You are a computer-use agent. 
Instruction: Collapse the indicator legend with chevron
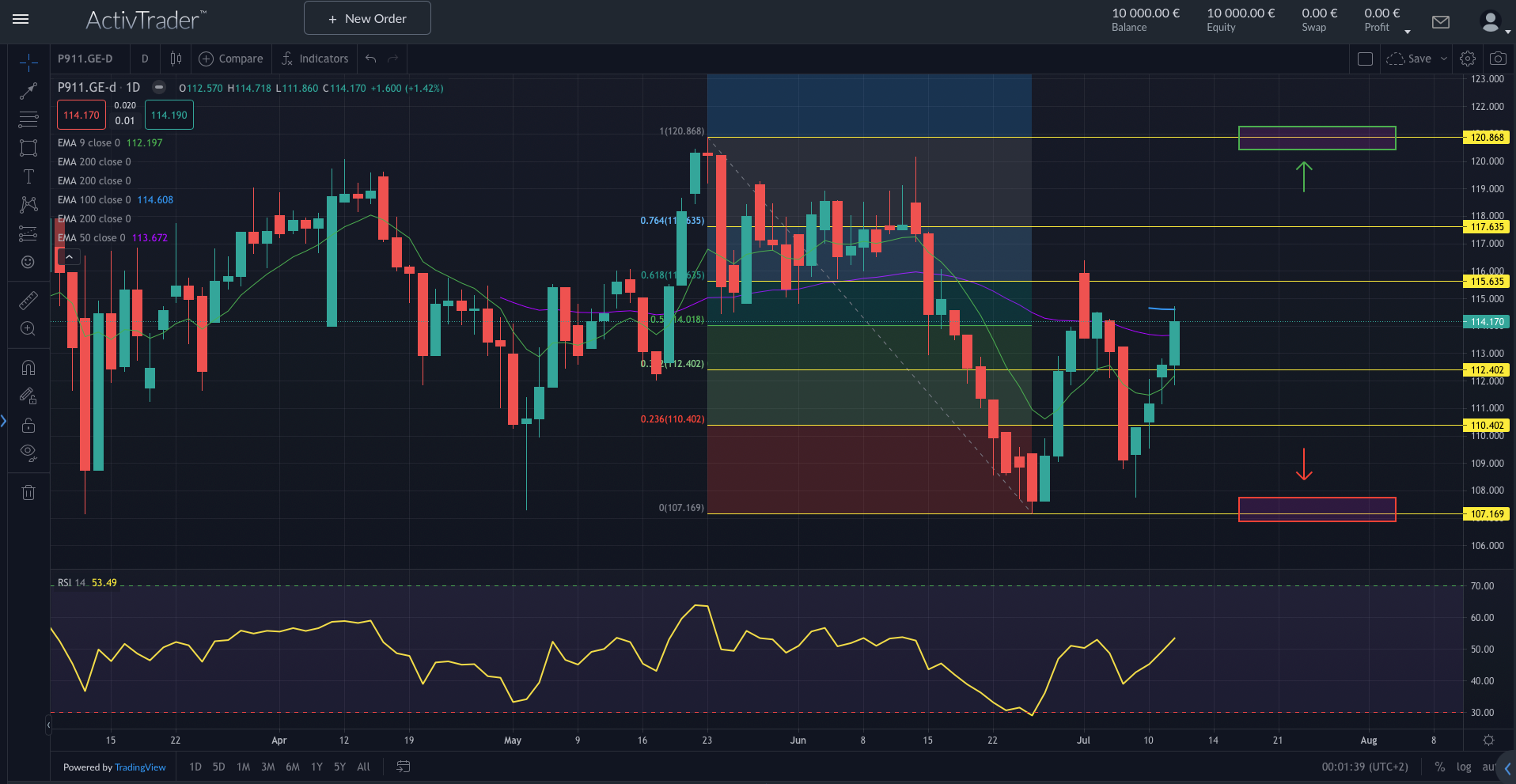point(69,257)
